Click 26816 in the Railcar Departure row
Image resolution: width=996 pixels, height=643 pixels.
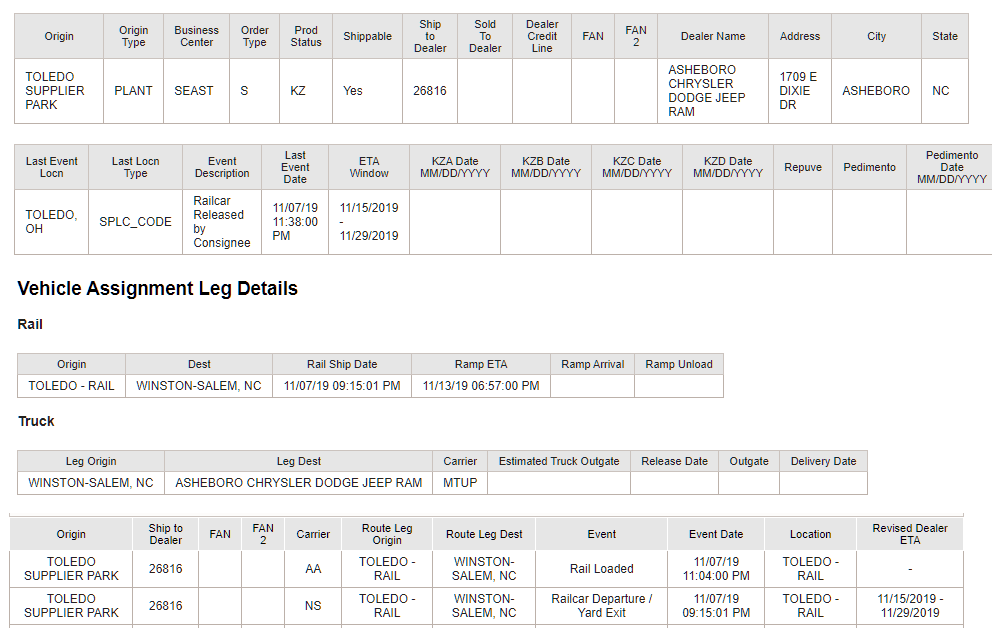[x=165, y=606]
